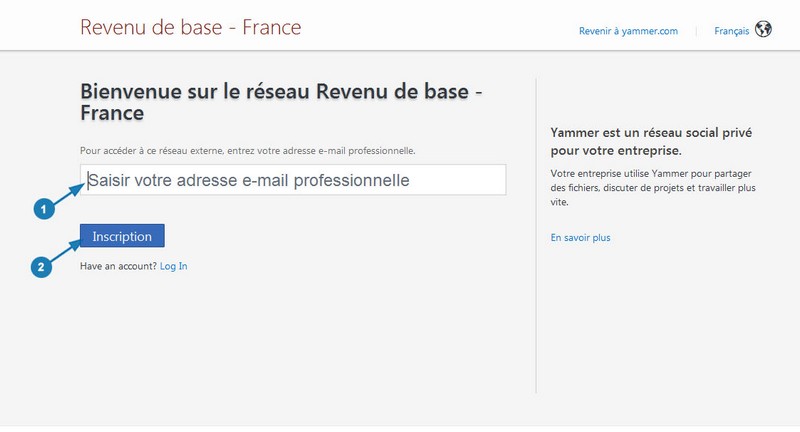Open the Français language selector

point(731,31)
